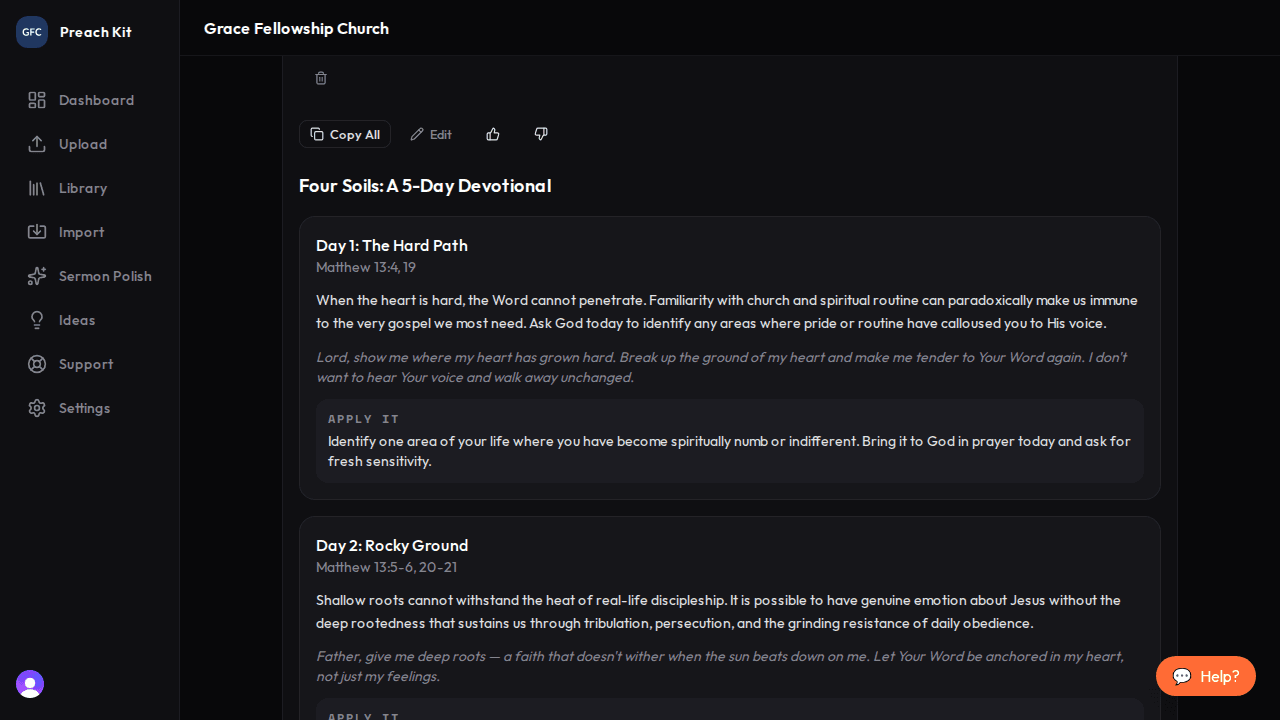This screenshot has width=1280, height=720.
Task: Give a thumbs down to the devotional
Action: click(x=540, y=134)
